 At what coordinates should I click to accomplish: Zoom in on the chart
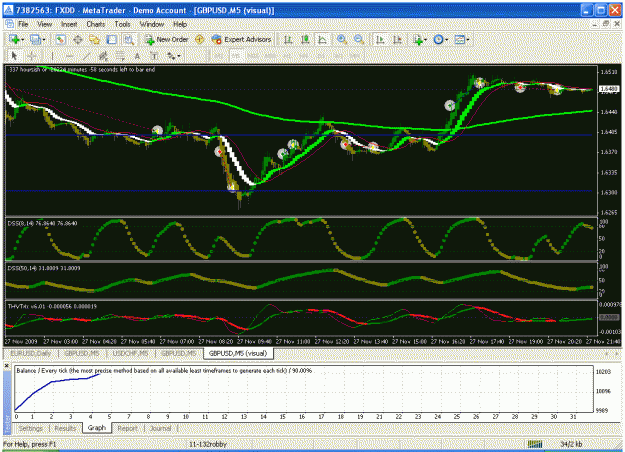pos(342,39)
